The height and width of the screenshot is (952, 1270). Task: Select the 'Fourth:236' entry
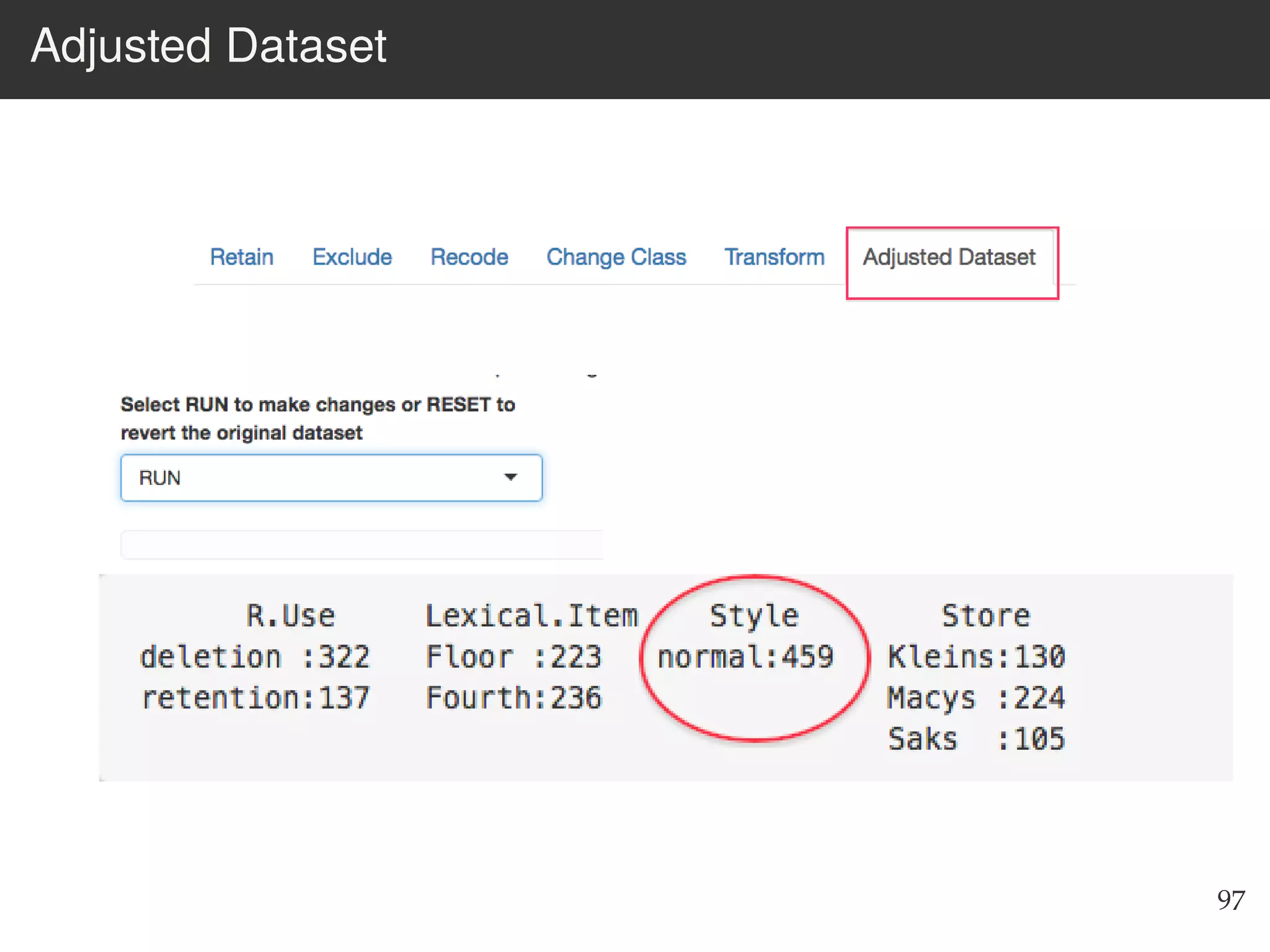pos(513,698)
